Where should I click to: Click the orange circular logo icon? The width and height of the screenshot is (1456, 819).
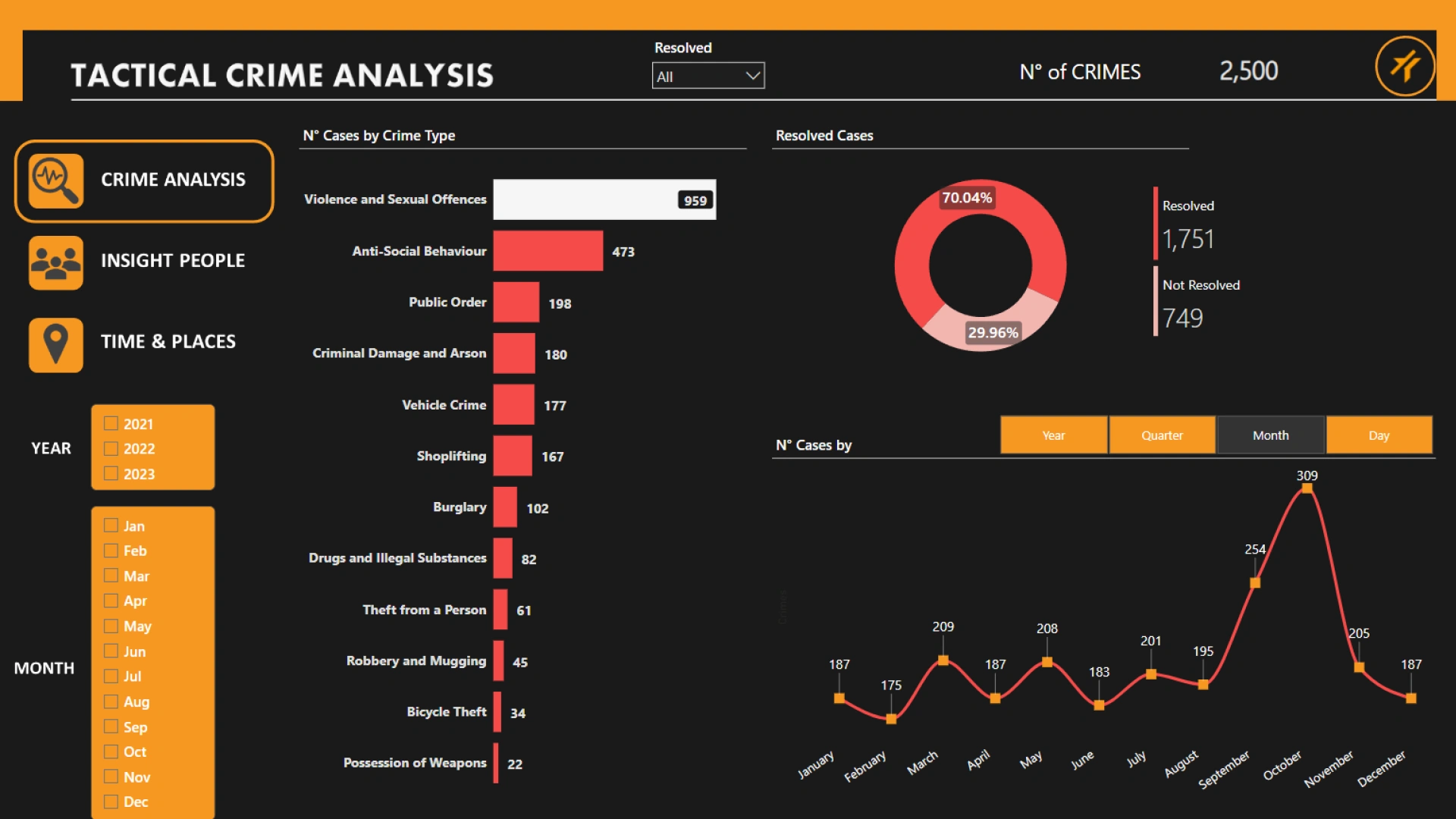click(1404, 66)
